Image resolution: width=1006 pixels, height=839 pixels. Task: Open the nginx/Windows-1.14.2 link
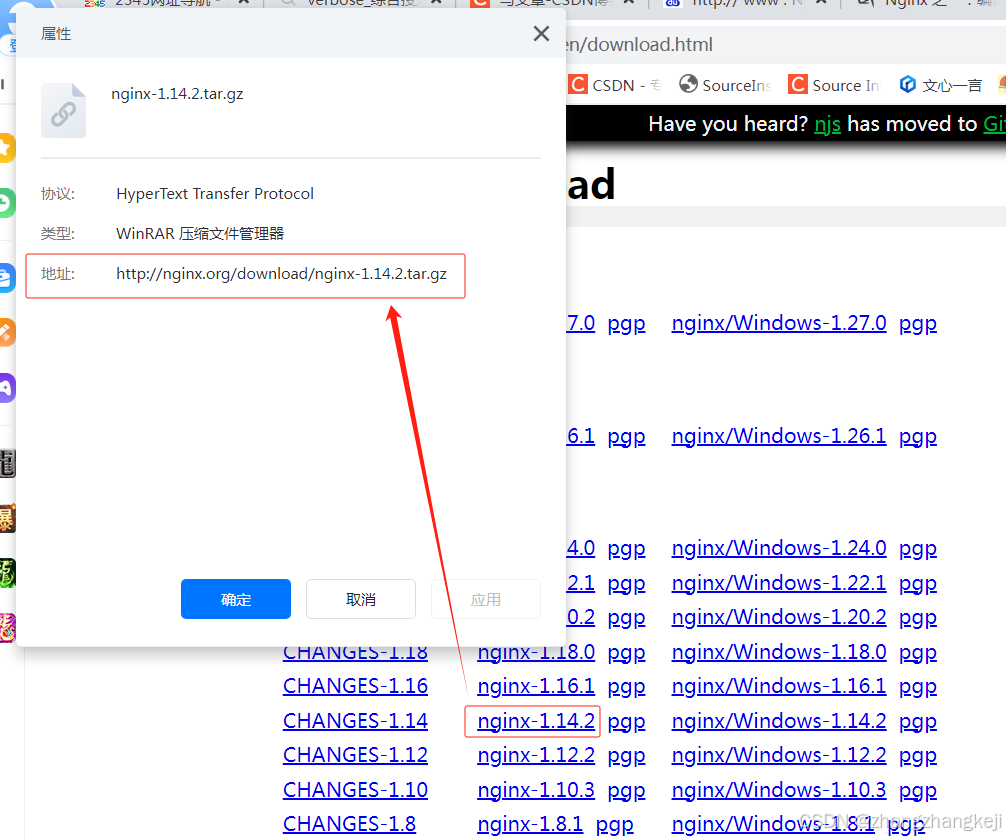tap(779, 721)
